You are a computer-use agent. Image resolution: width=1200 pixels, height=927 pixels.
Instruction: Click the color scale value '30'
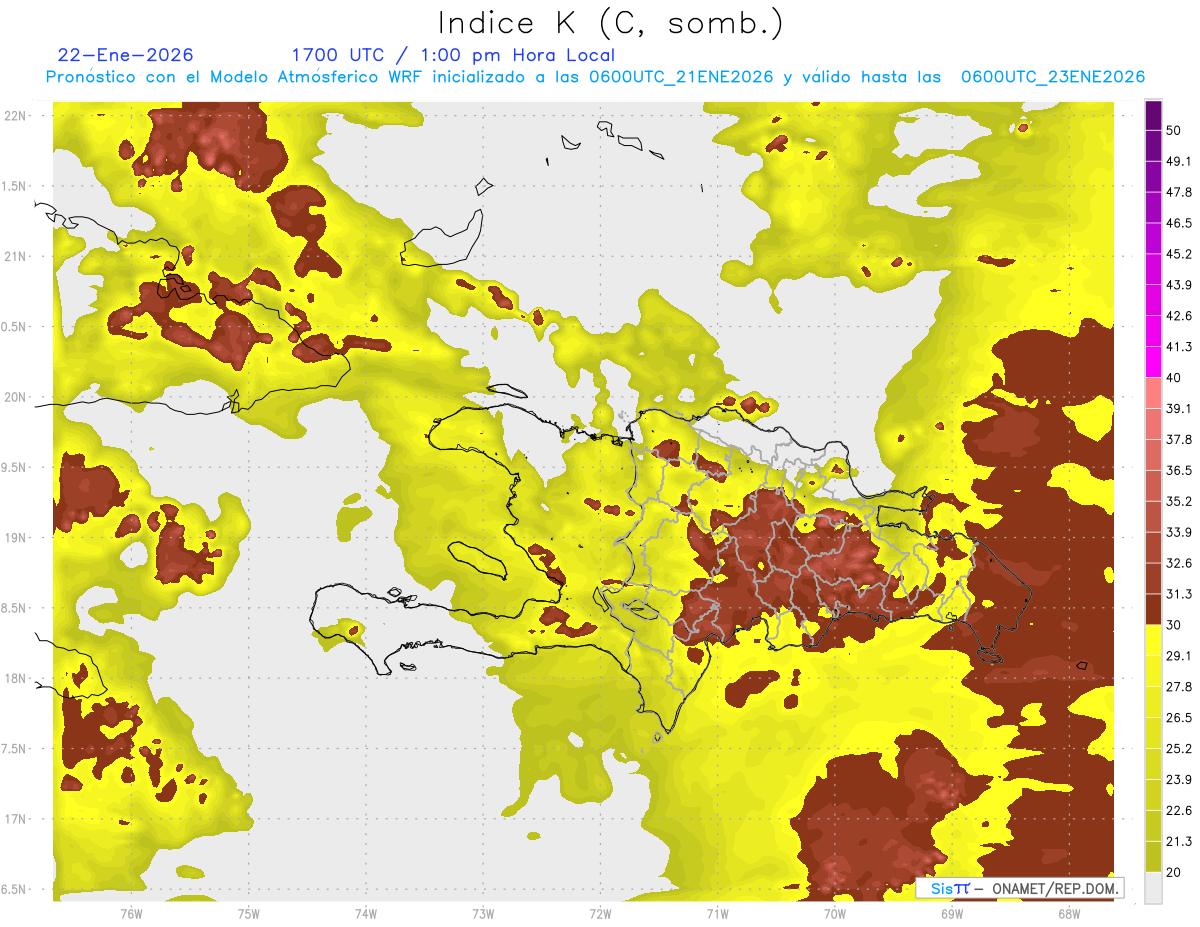pos(1176,625)
